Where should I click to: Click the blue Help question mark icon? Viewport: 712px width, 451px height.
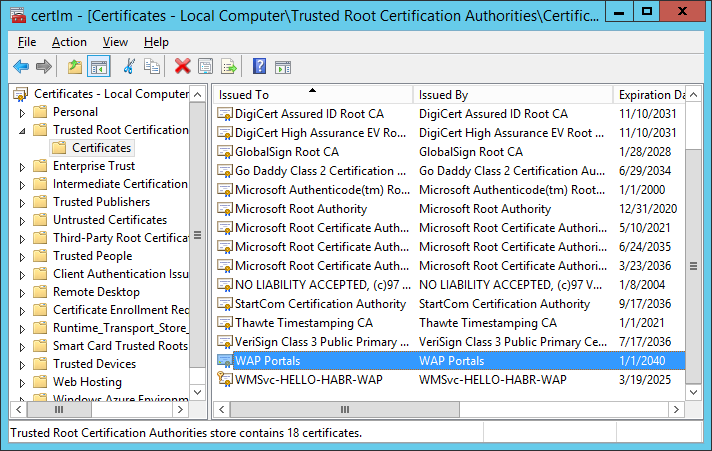259,67
